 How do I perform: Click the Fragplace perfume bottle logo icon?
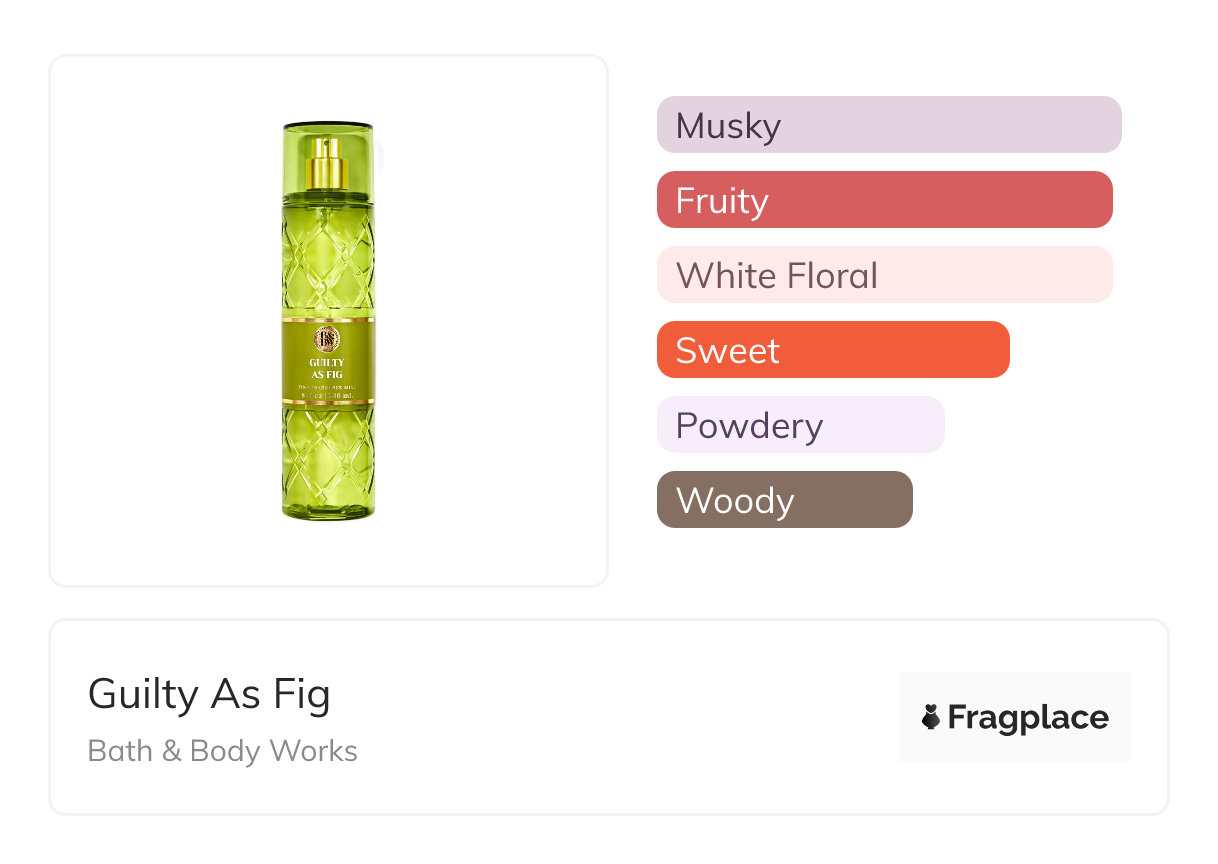pyautogui.click(x=931, y=717)
